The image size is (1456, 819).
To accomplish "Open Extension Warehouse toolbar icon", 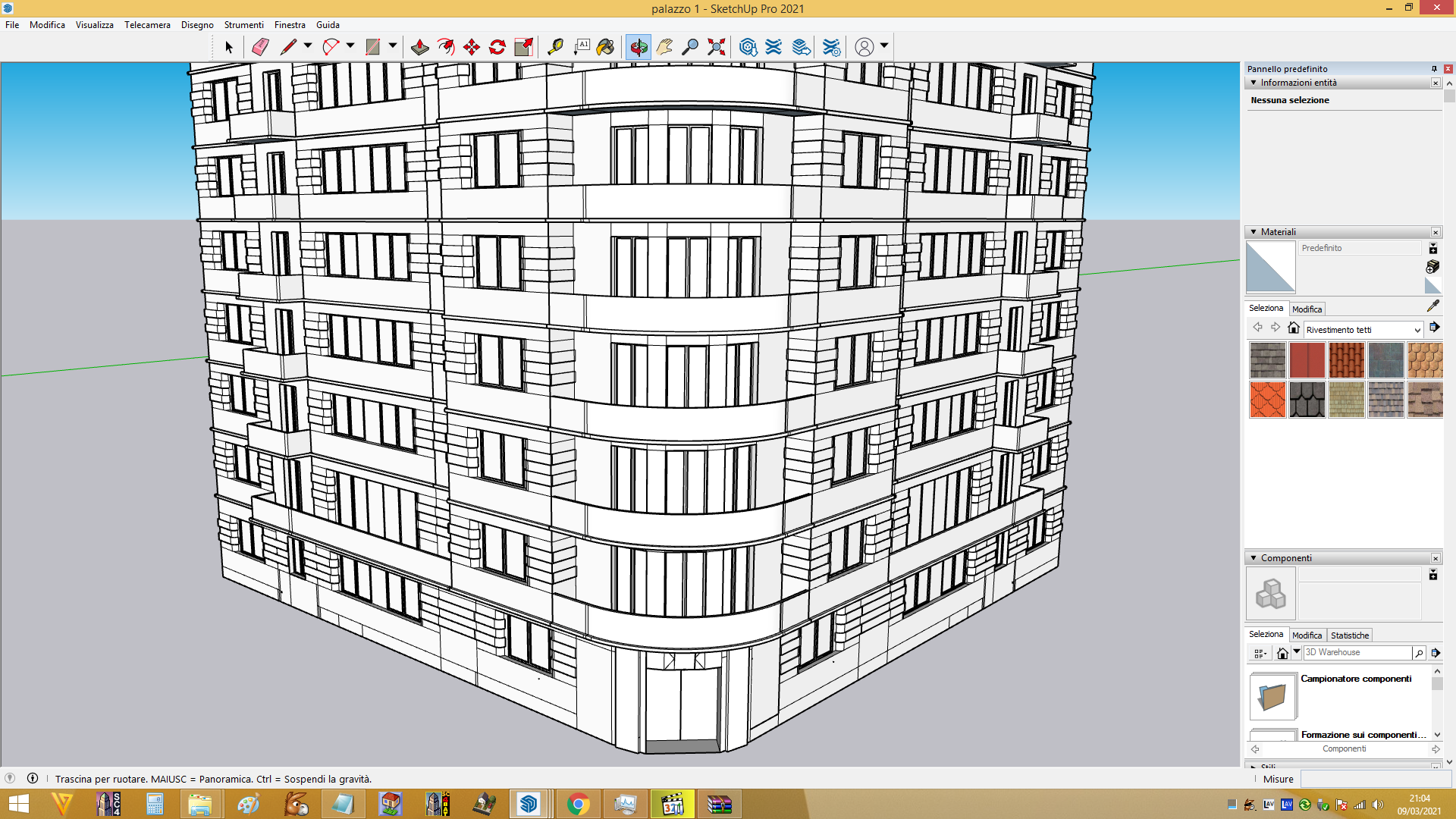I will pyautogui.click(x=773, y=47).
